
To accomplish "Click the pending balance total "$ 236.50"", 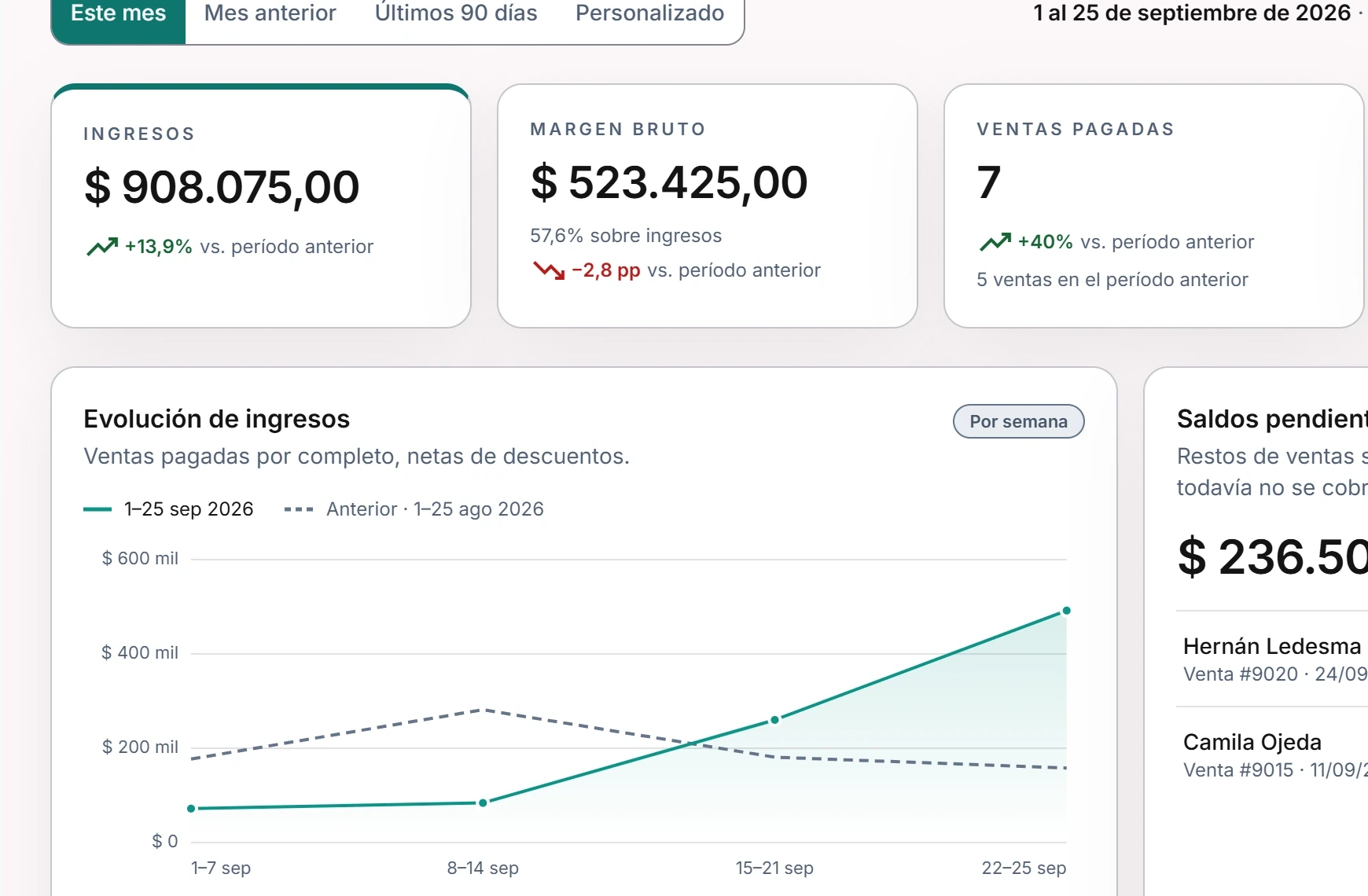I will coord(1273,557).
